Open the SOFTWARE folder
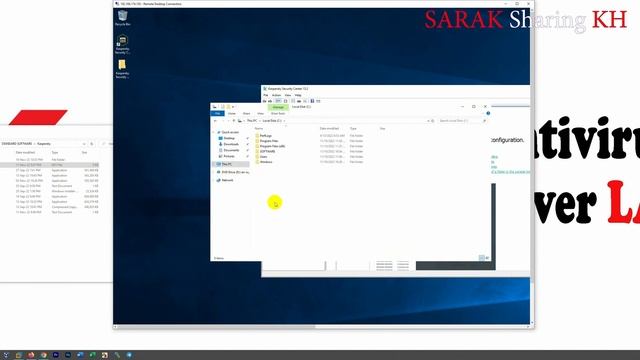 coord(265,151)
